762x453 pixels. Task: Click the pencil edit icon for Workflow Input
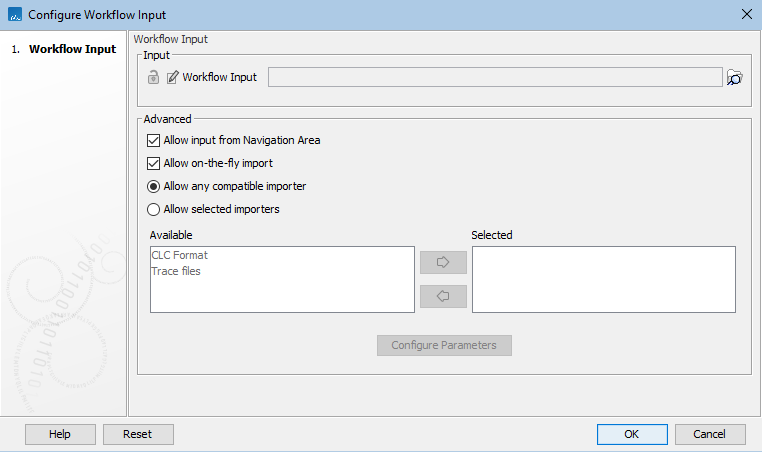click(172, 77)
